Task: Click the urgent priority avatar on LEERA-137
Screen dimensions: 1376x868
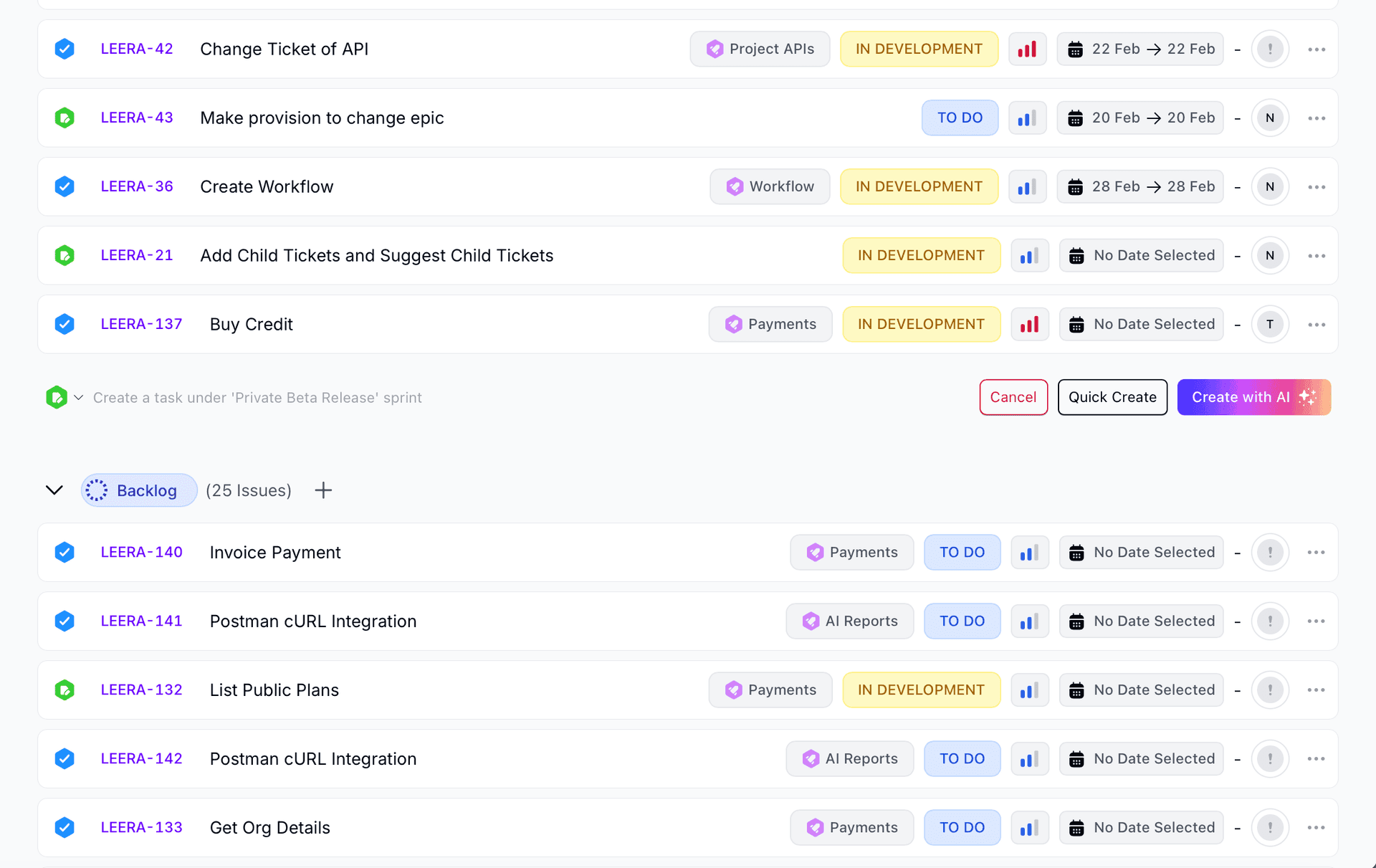Action: (x=1270, y=324)
